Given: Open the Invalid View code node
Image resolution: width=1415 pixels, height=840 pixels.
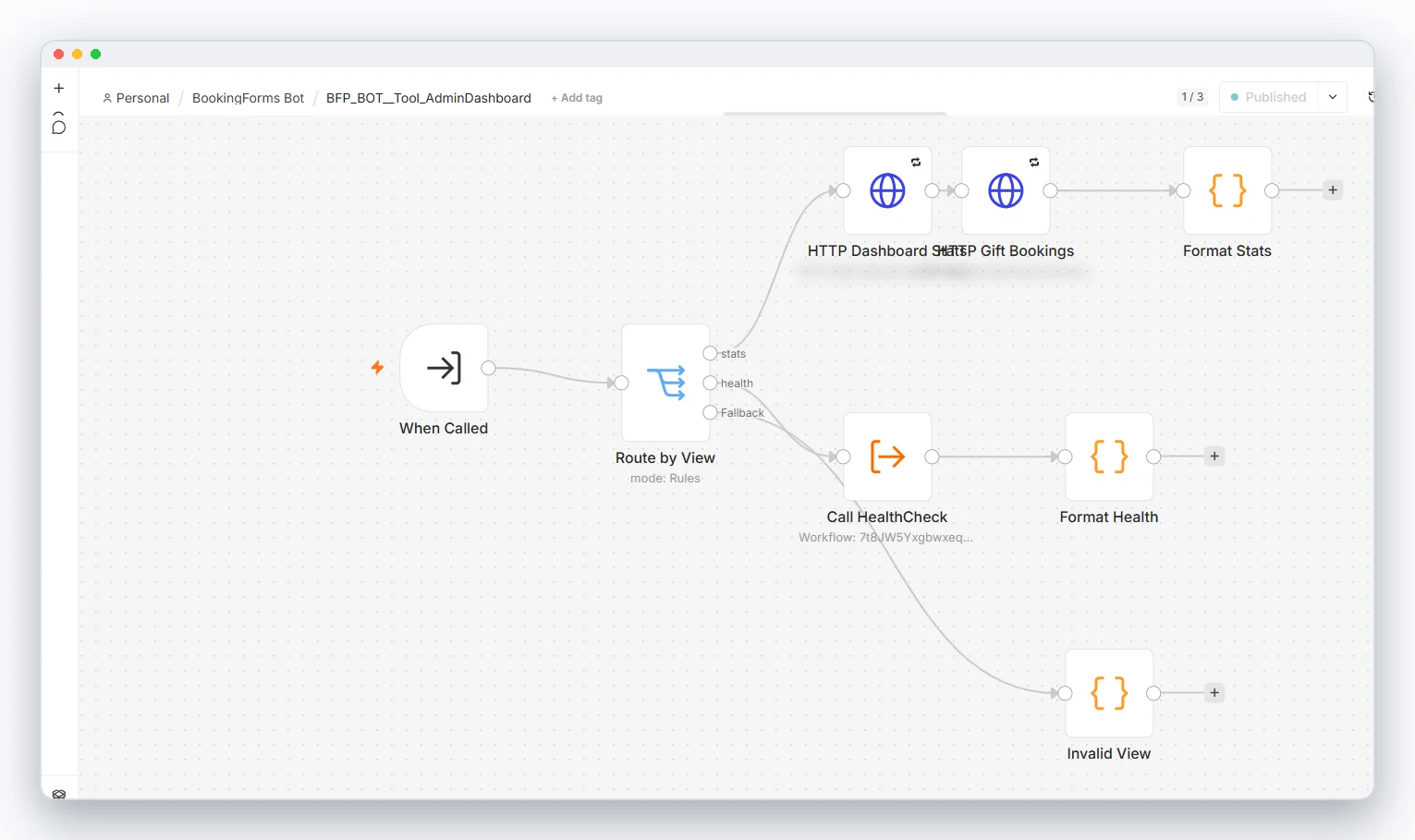Looking at the screenshot, I should click(x=1109, y=693).
